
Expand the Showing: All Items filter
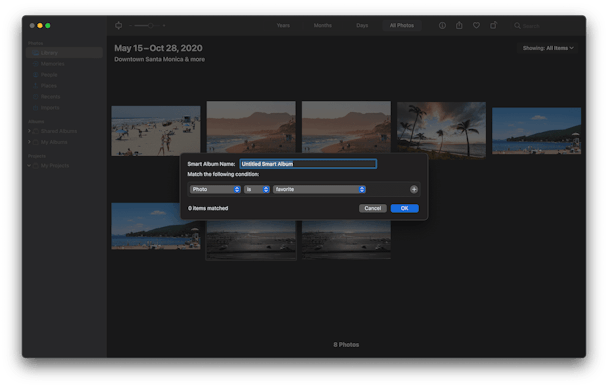pos(548,48)
